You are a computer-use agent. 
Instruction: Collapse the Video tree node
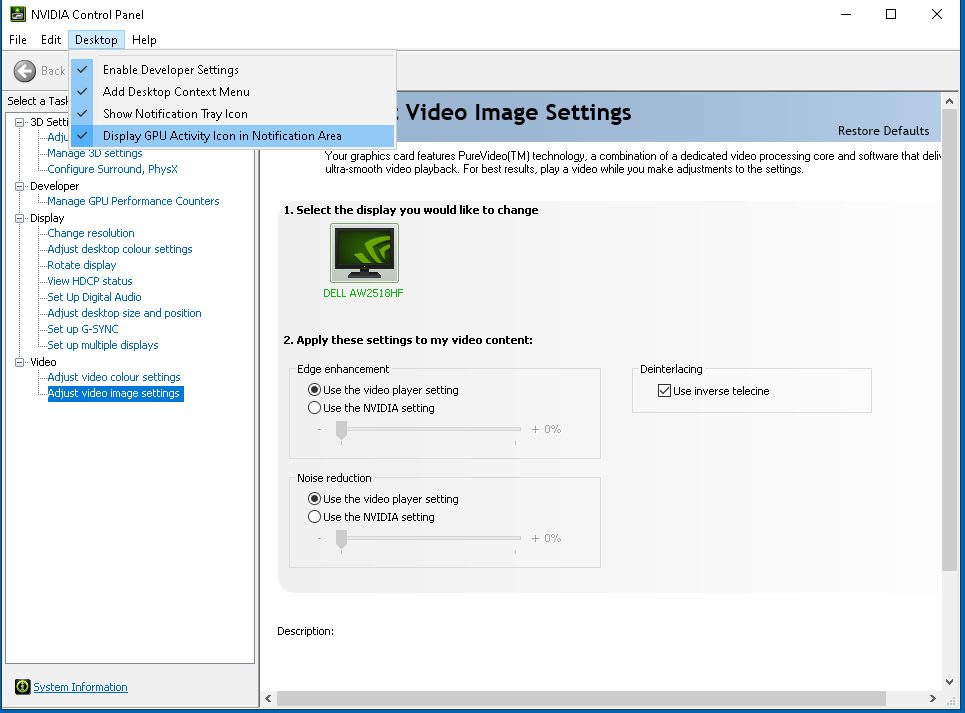(x=20, y=362)
